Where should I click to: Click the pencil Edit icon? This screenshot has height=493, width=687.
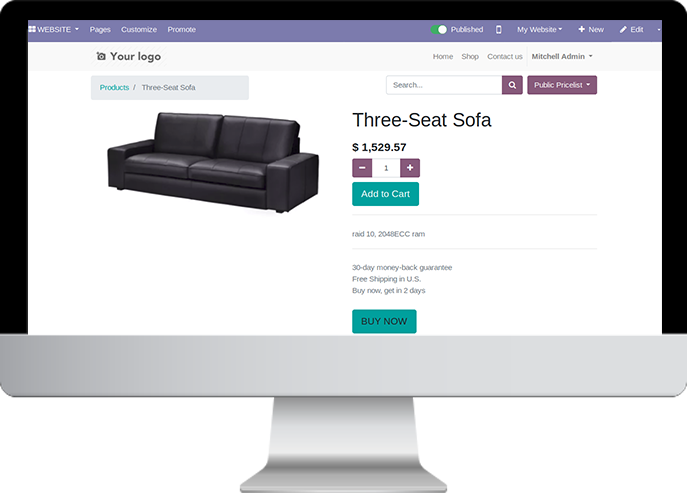[x=623, y=29]
